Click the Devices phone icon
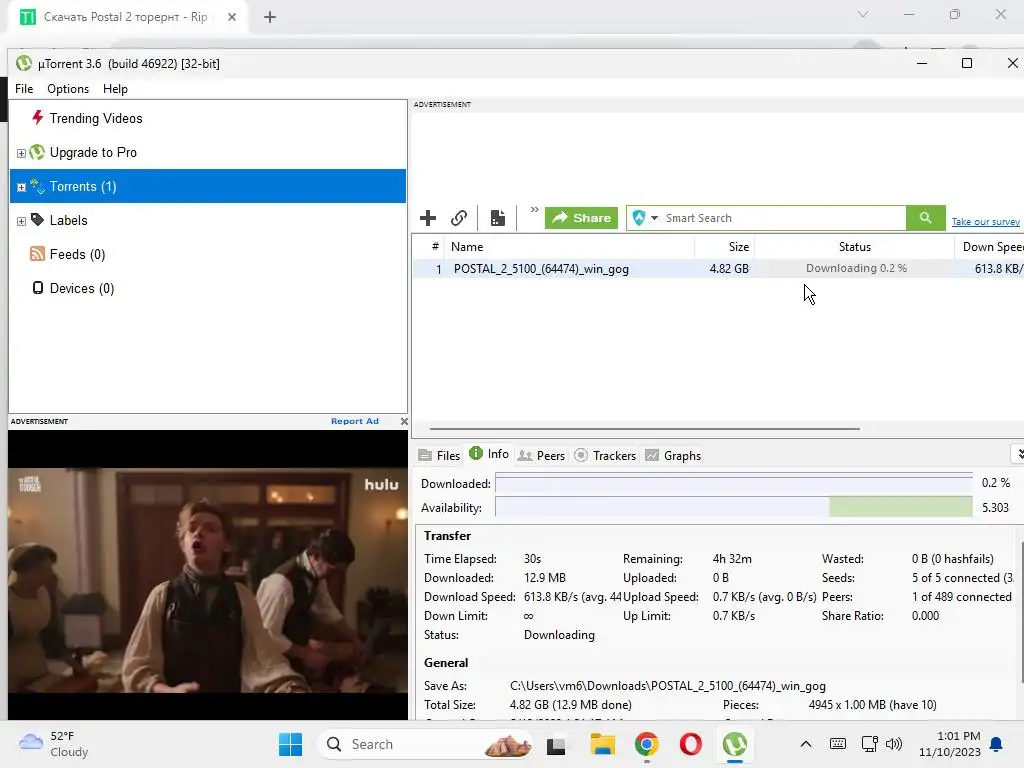The width and height of the screenshot is (1024, 768). pos(38,287)
